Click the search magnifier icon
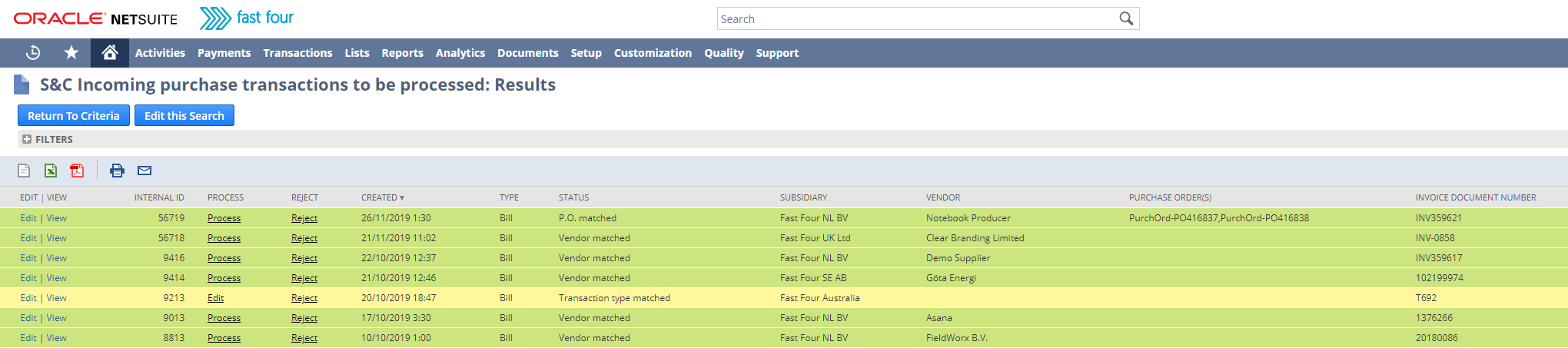Image resolution: width=1568 pixels, height=348 pixels. 1126,18
